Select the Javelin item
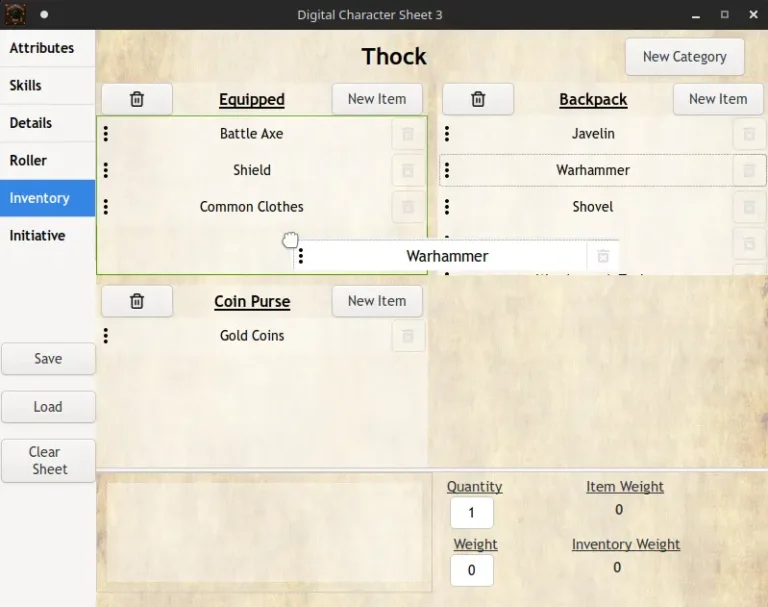 click(x=593, y=134)
